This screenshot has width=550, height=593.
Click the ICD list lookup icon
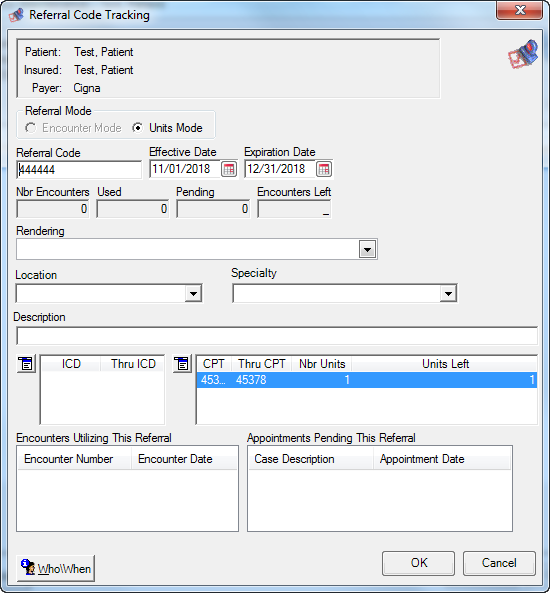[x=26, y=364]
